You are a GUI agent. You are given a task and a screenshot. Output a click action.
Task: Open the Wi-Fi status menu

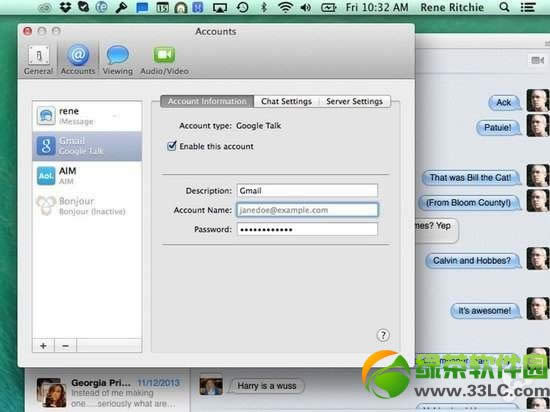coord(286,7)
